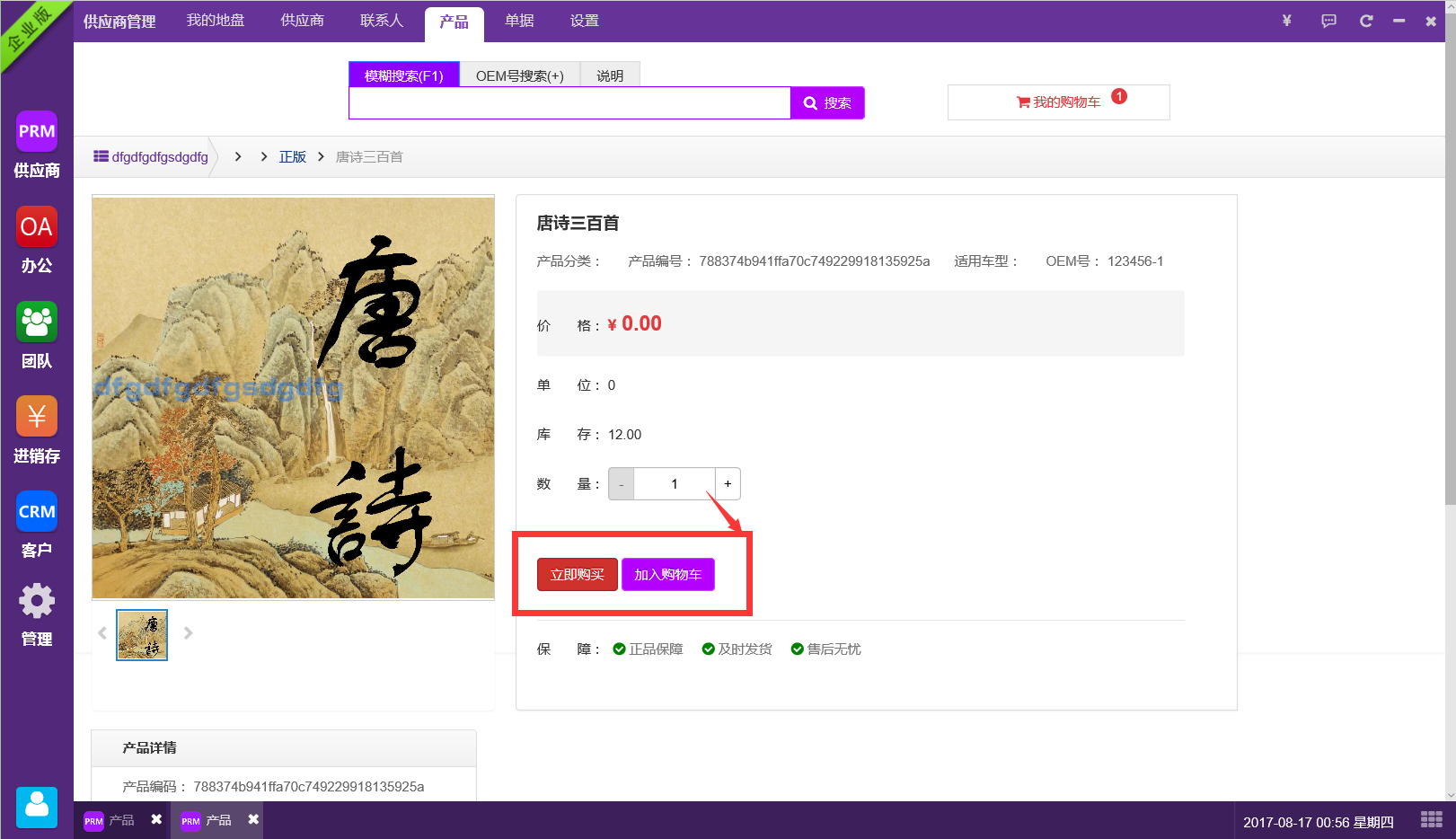This screenshot has width=1456, height=839.
Task: Open the PRM supplier module icon
Action: [37, 132]
